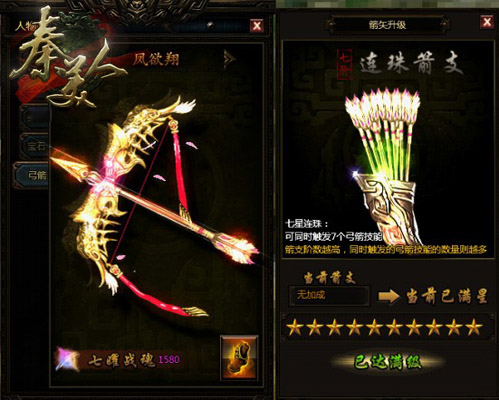Screen dimensions: 499x400
Task: Click the yellow upgrade arrow icon
Action: [x=389, y=296]
